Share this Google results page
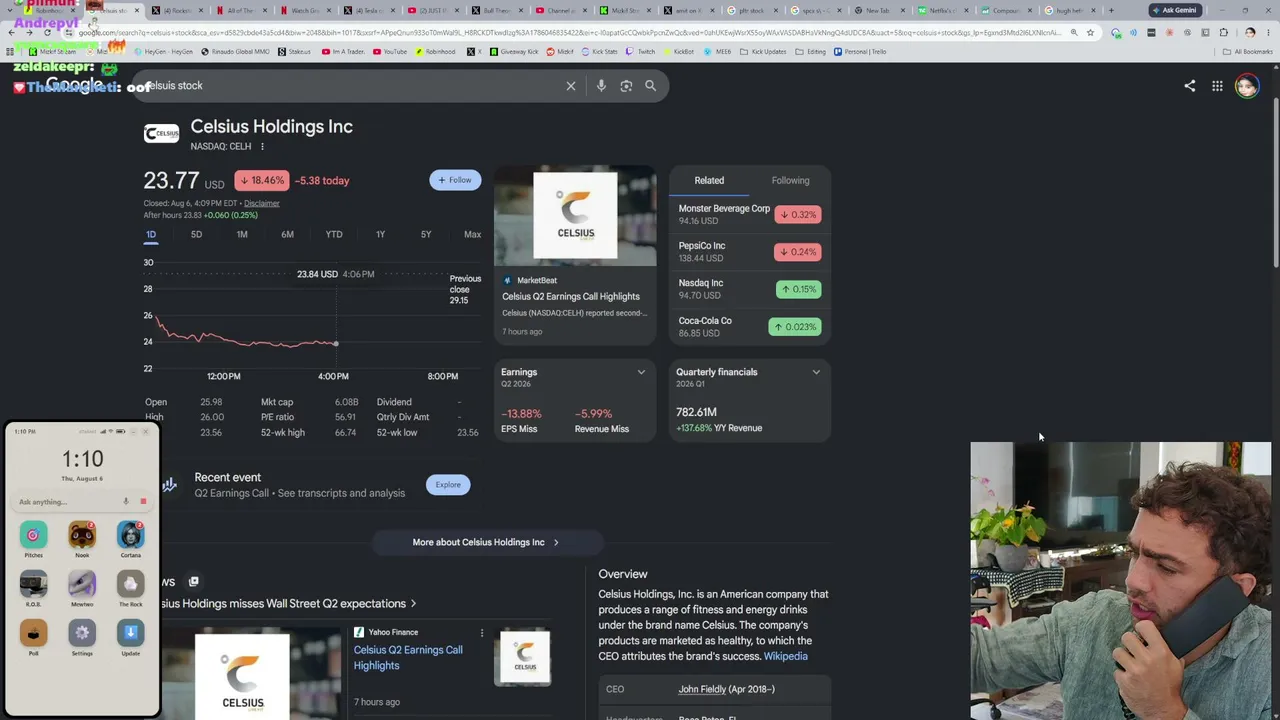The image size is (1280, 720). pos(1190,86)
